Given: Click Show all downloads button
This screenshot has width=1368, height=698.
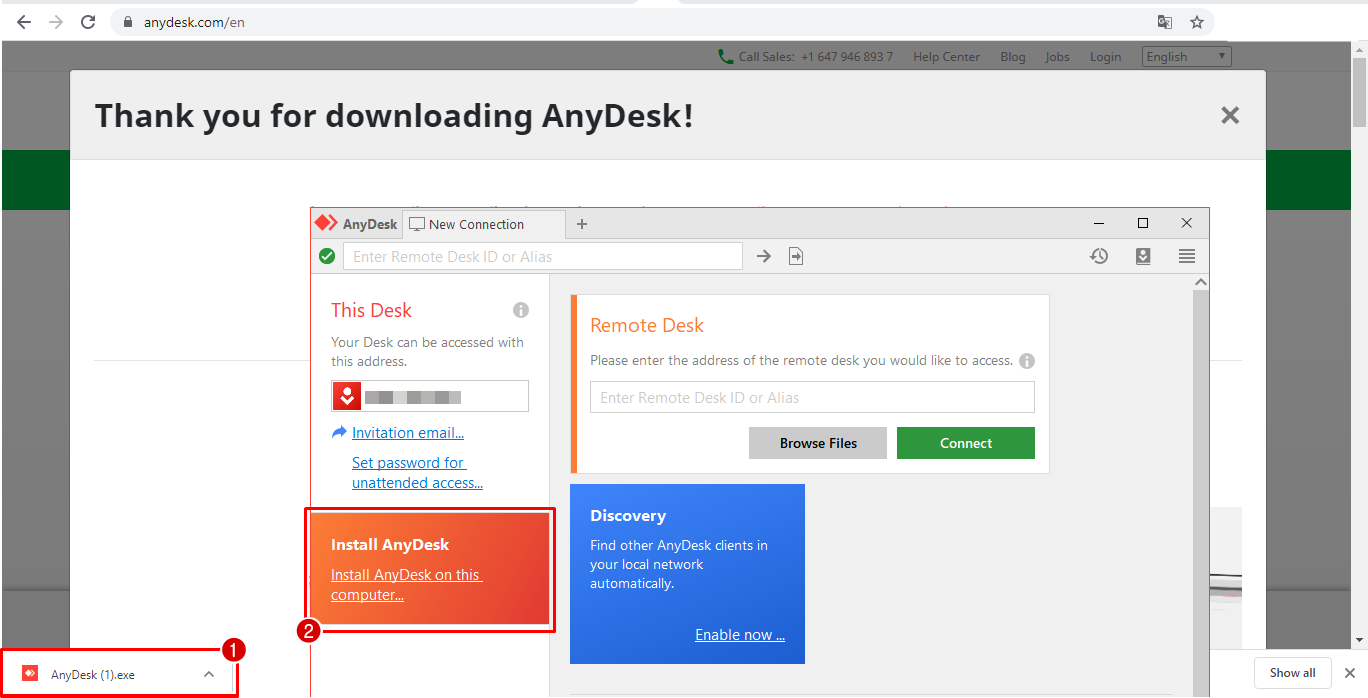Looking at the screenshot, I should (1293, 673).
